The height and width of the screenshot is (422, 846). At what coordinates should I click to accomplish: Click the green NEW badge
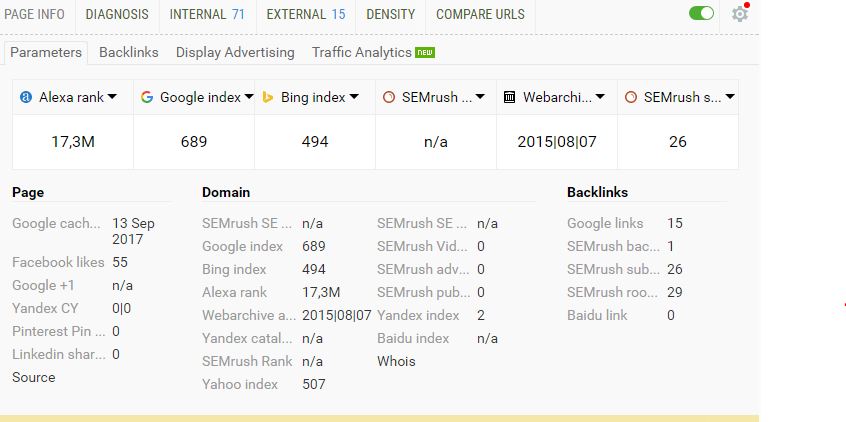point(425,52)
